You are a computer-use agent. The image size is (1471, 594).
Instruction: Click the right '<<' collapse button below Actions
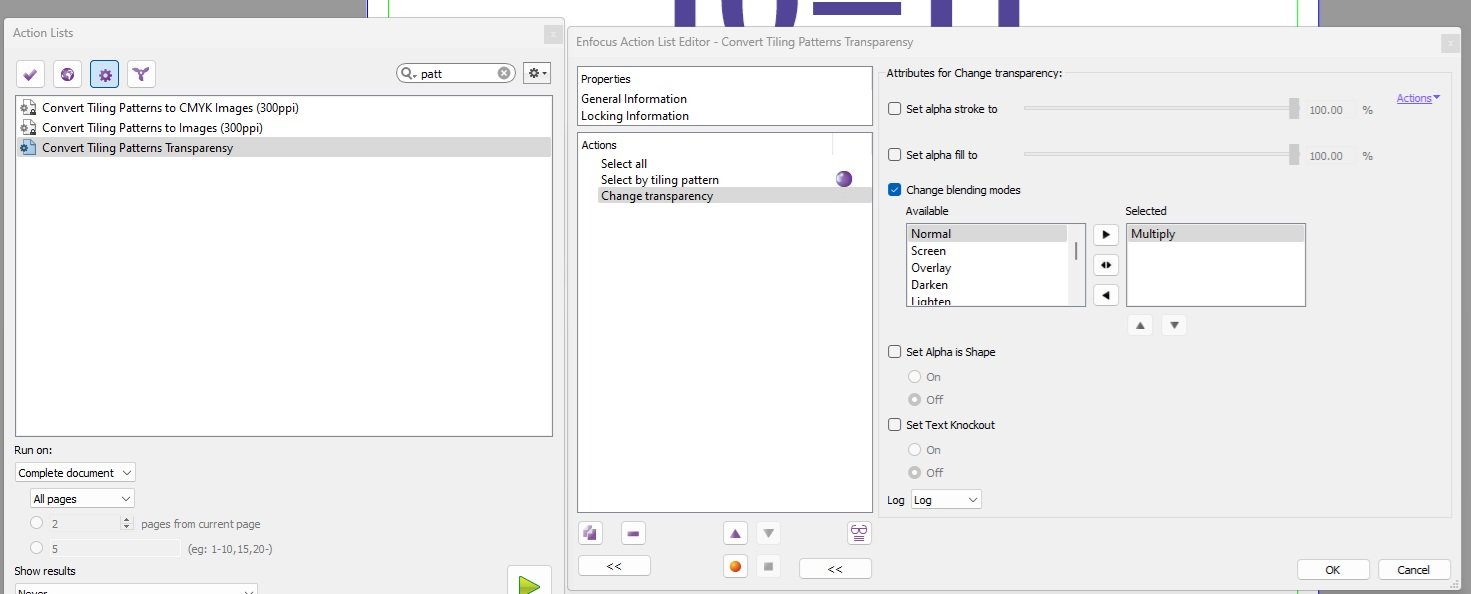pos(835,568)
